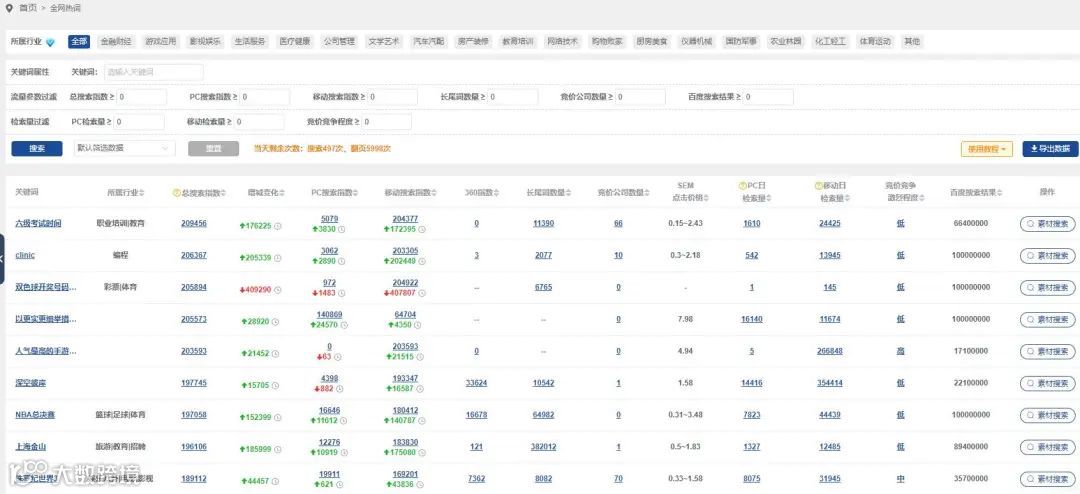Screen dimensions: 1080x494
Task: Click 素材搜索 button in 六级考试时间 row
Action: coord(1048,224)
